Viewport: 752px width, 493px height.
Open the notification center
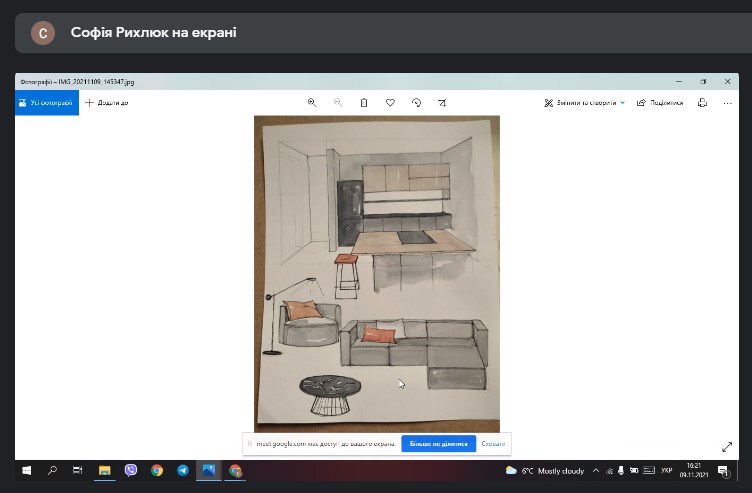[x=723, y=471]
